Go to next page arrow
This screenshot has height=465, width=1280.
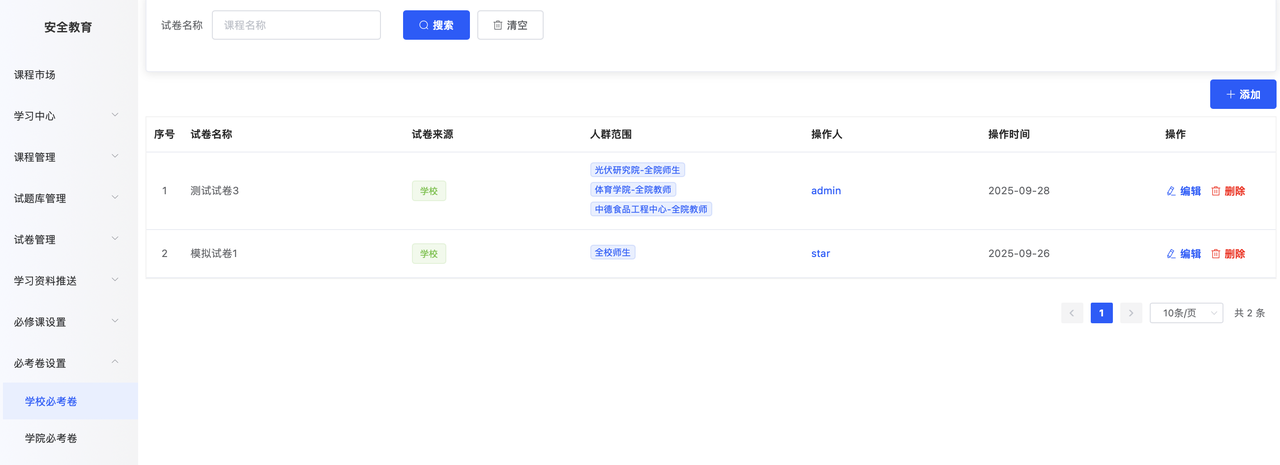tap(1131, 313)
